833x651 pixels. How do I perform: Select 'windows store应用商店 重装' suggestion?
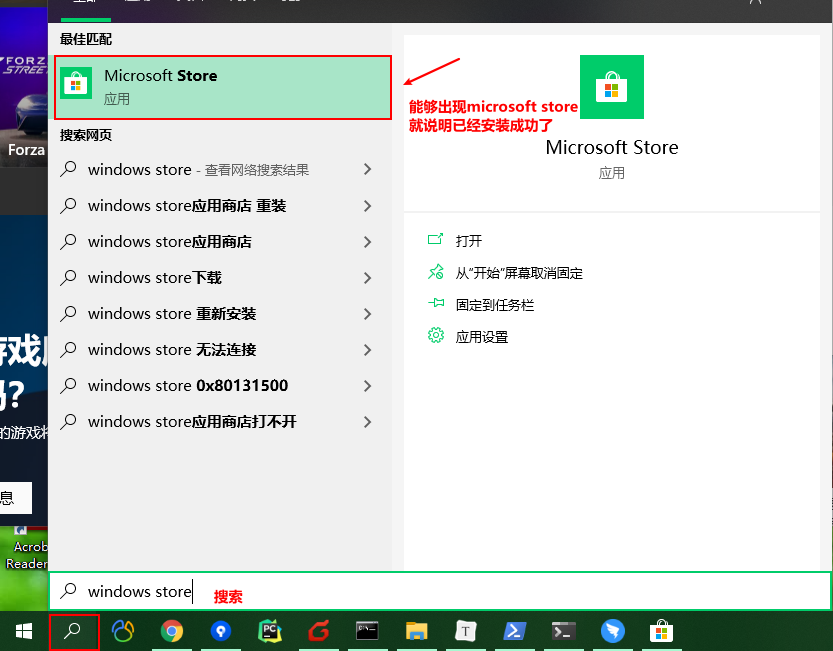[220, 206]
